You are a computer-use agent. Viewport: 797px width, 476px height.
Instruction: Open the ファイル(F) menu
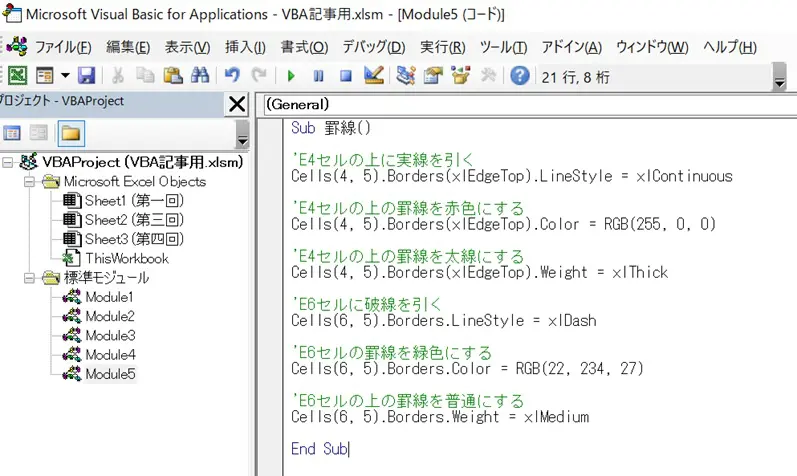pyautogui.click(x=63, y=47)
